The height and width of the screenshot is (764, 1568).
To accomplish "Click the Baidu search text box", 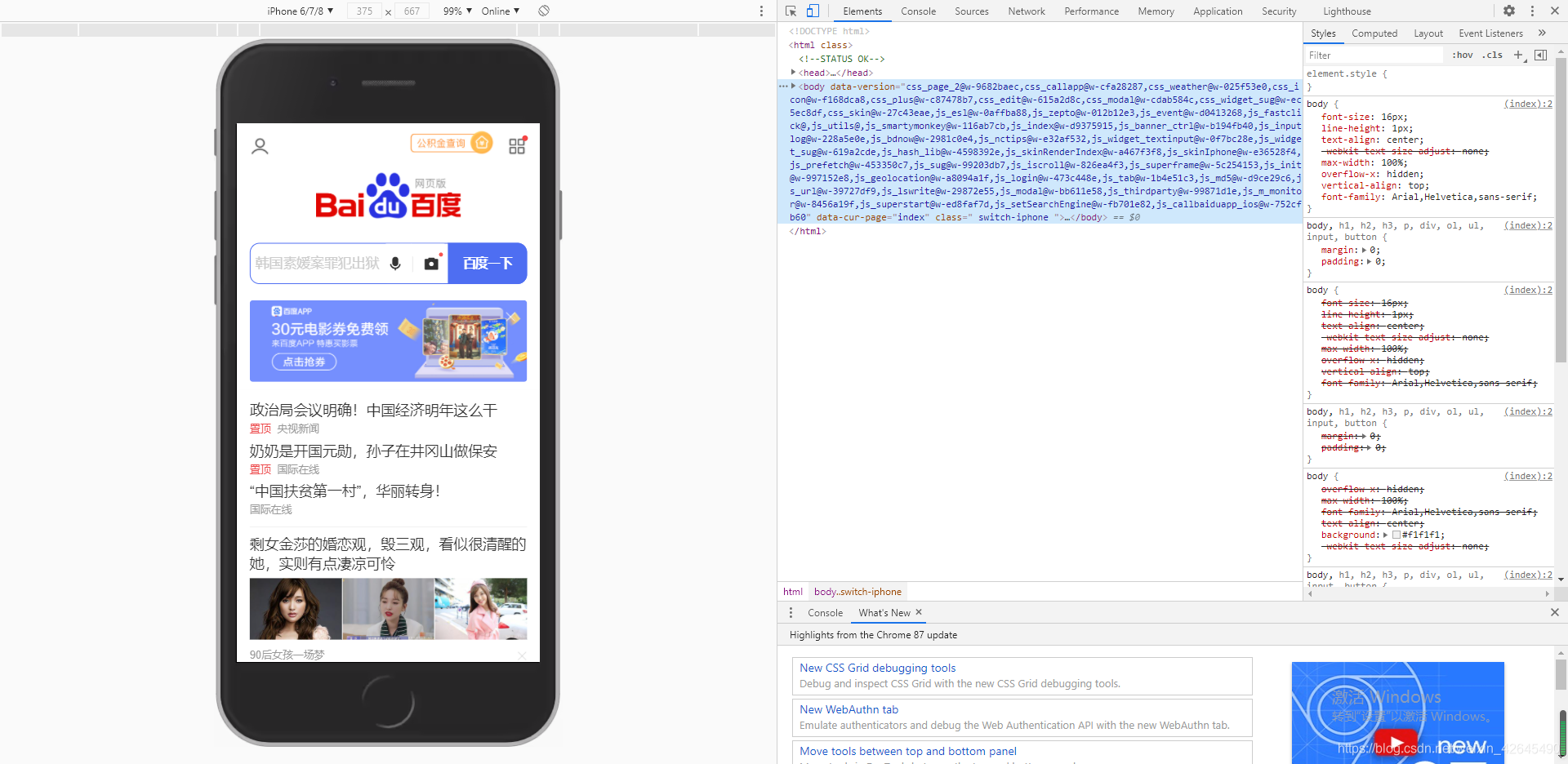I will click(x=317, y=264).
